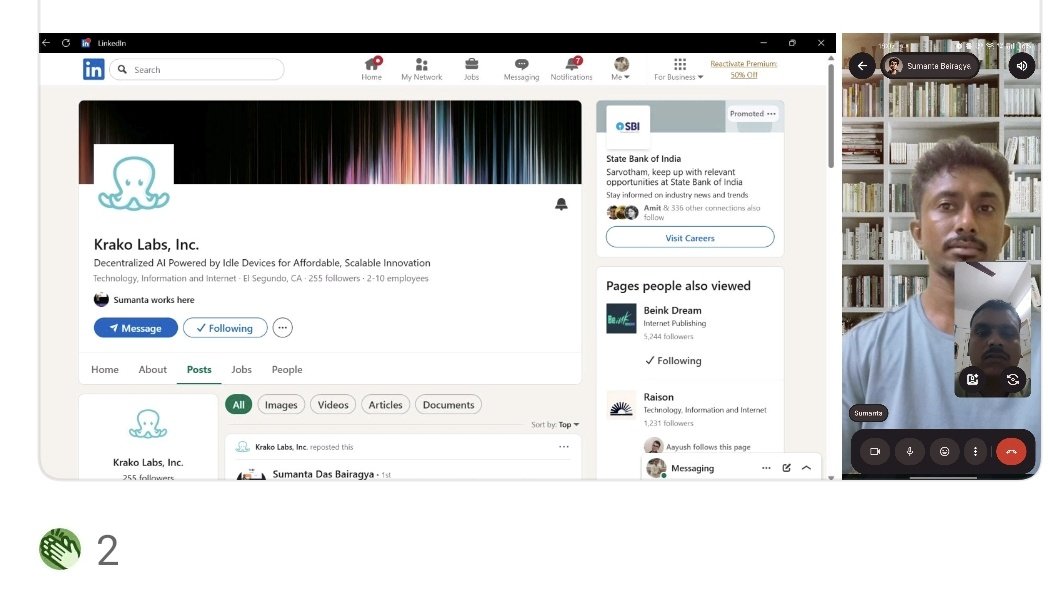The image size is (1048, 593).
Task: Open the Sort by Top dropdown
Action: pyautogui.click(x=555, y=425)
